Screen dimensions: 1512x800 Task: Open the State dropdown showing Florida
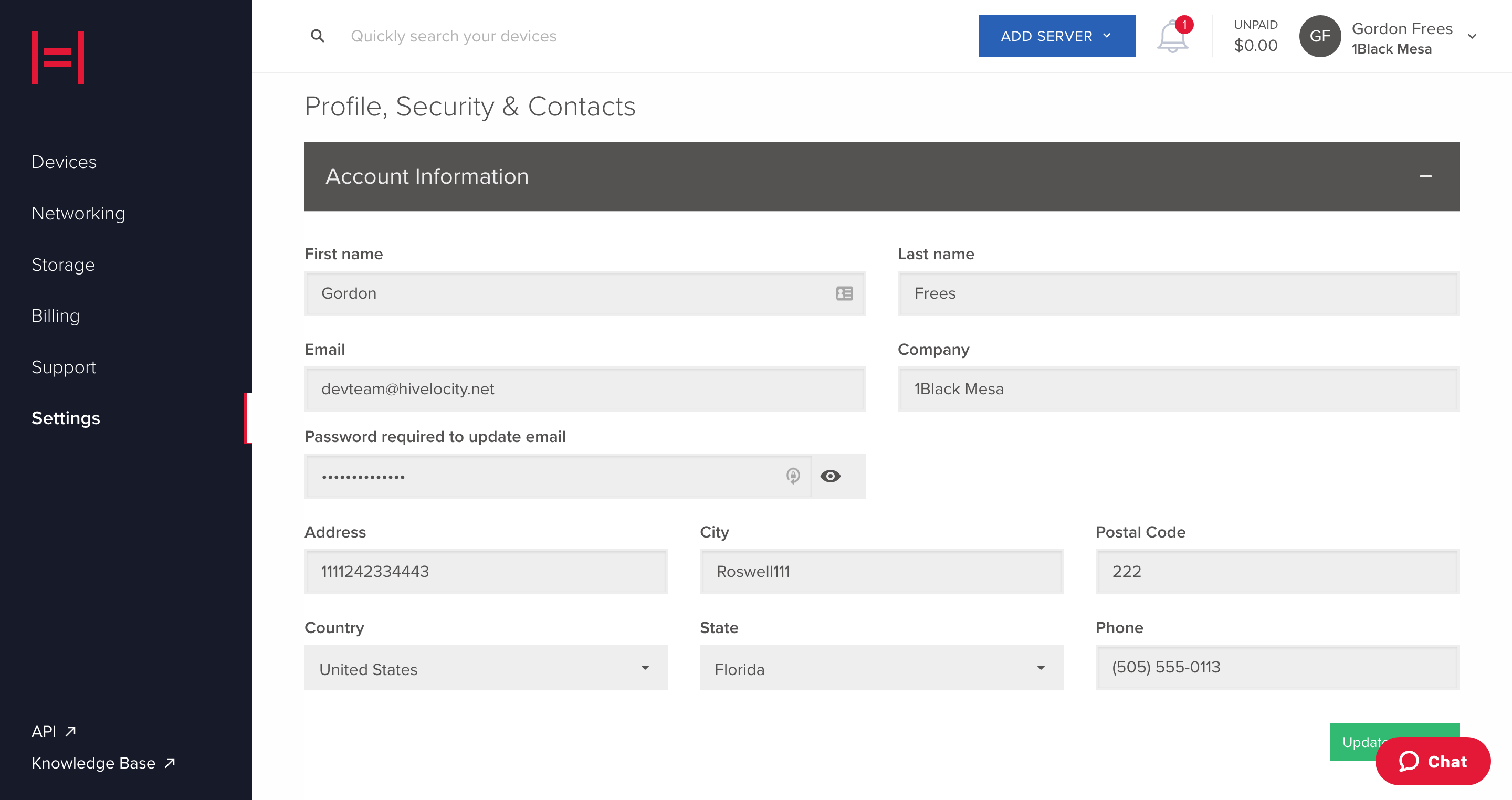coord(881,668)
